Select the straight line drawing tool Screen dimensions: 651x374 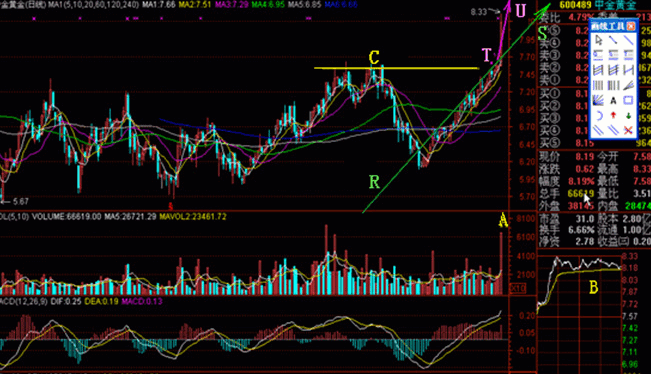tap(628, 40)
